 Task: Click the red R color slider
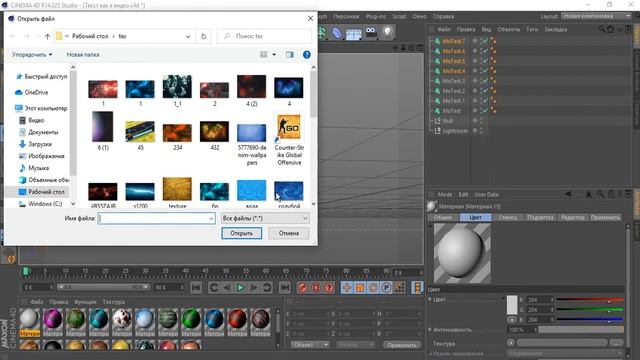point(590,300)
